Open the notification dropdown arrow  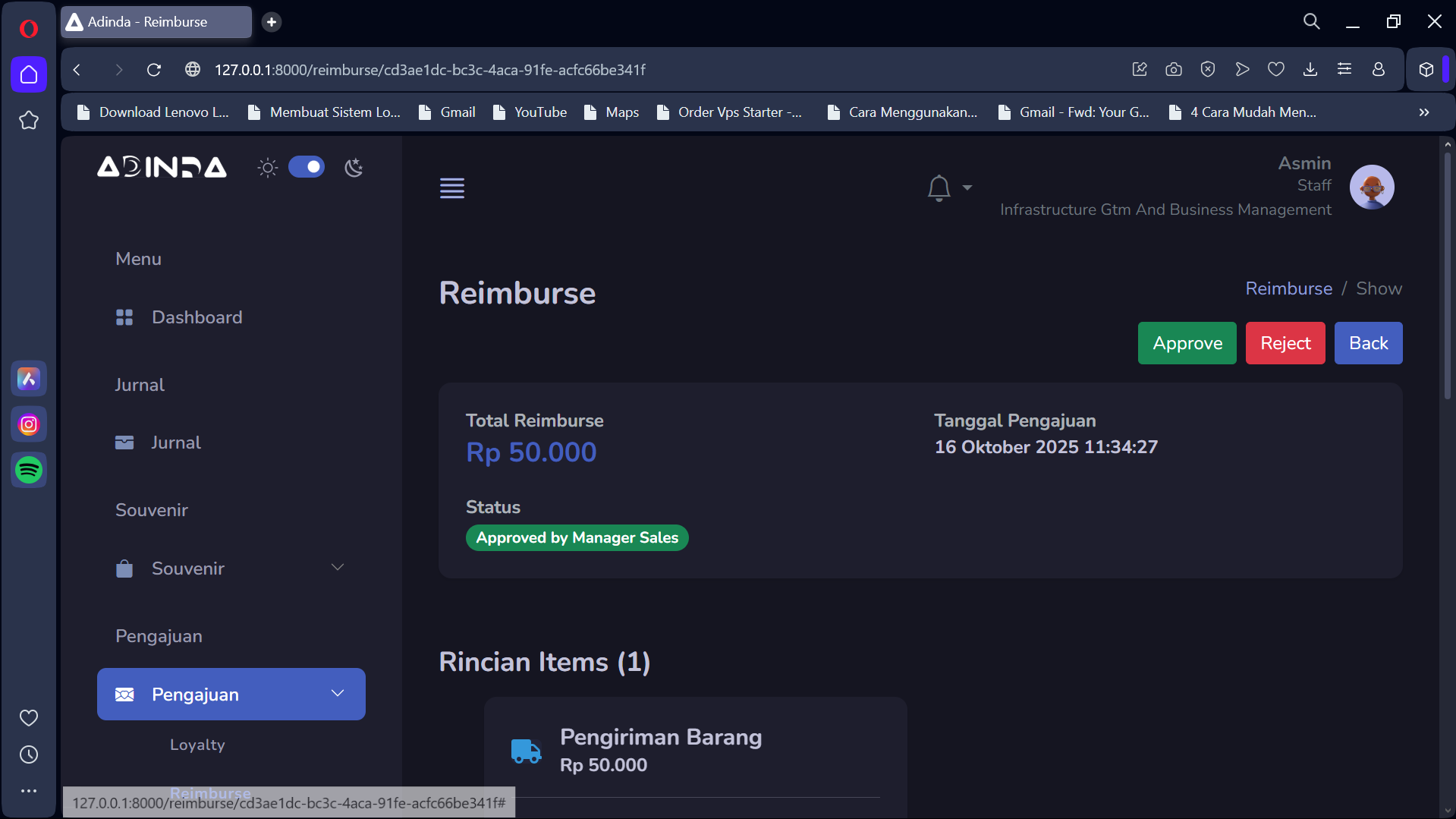pyautogui.click(x=967, y=187)
